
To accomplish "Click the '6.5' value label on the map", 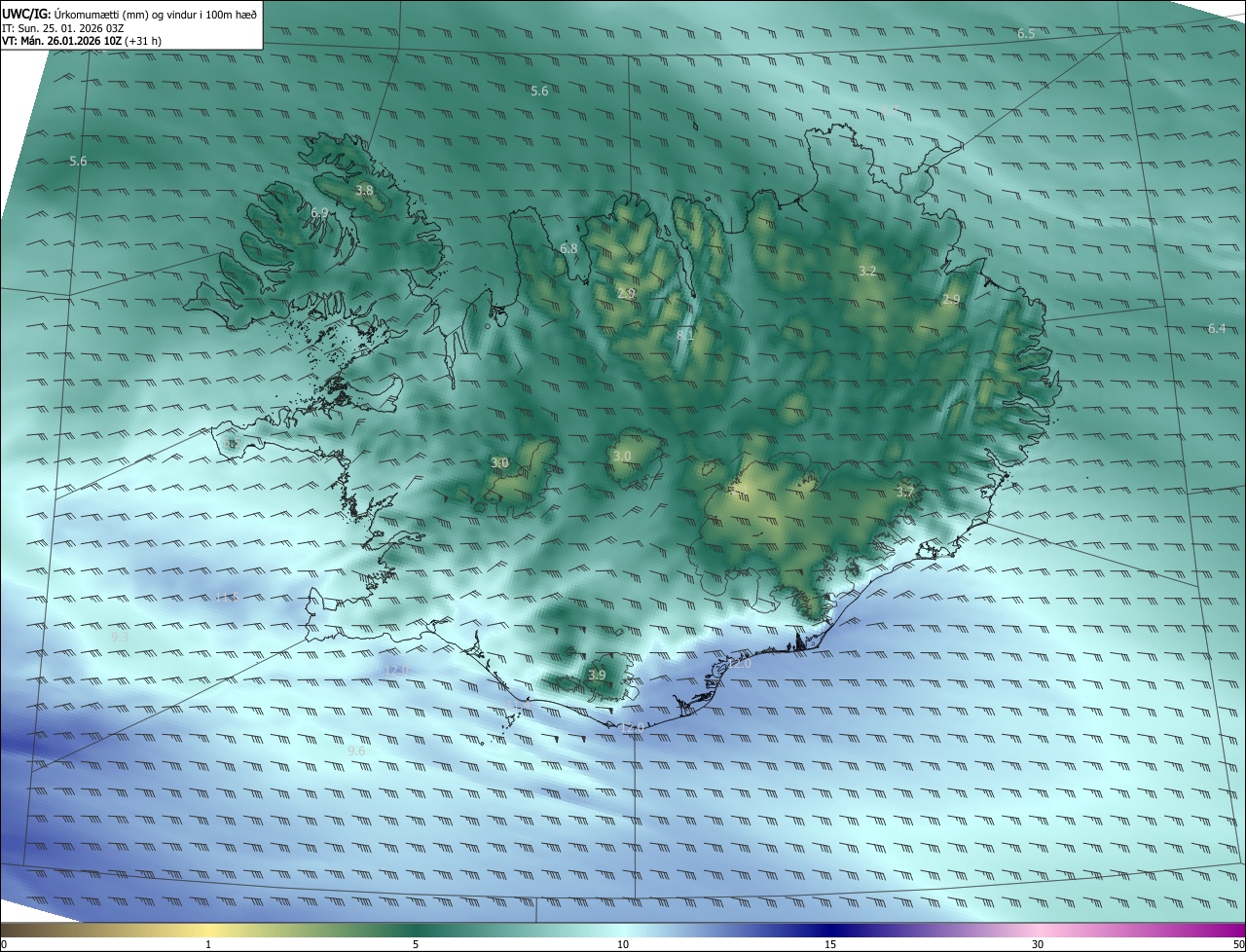I will point(1026,34).
